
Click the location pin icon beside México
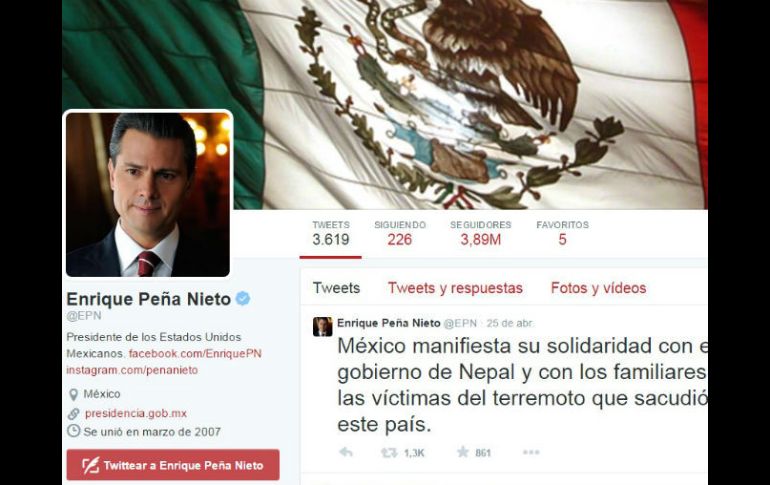pos(73,394)
